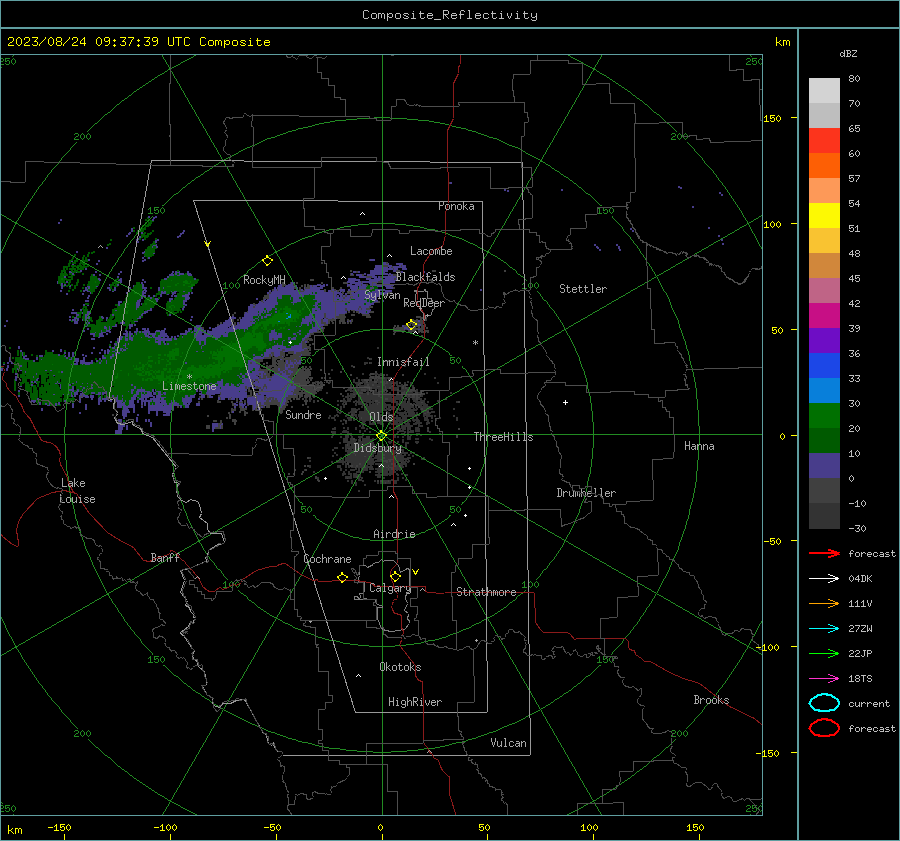The height and width of the screenshot is (841, 900).
Task: Click the red forecast ellipse icon
Action: [x=824, y=728]
